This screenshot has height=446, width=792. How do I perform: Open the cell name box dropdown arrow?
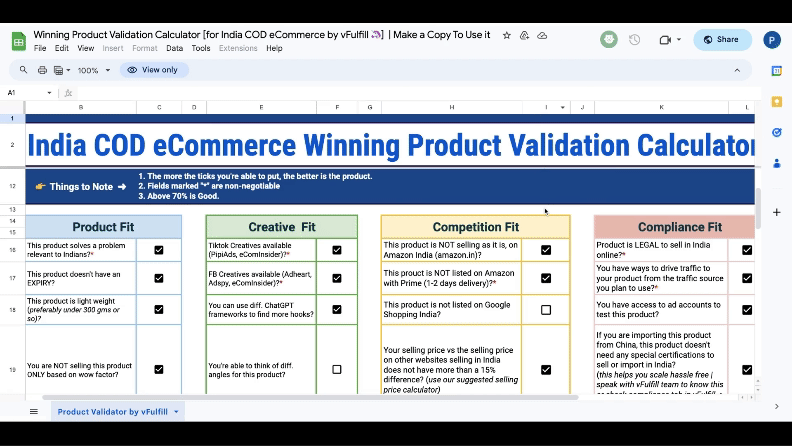click(x=49, y=93)
